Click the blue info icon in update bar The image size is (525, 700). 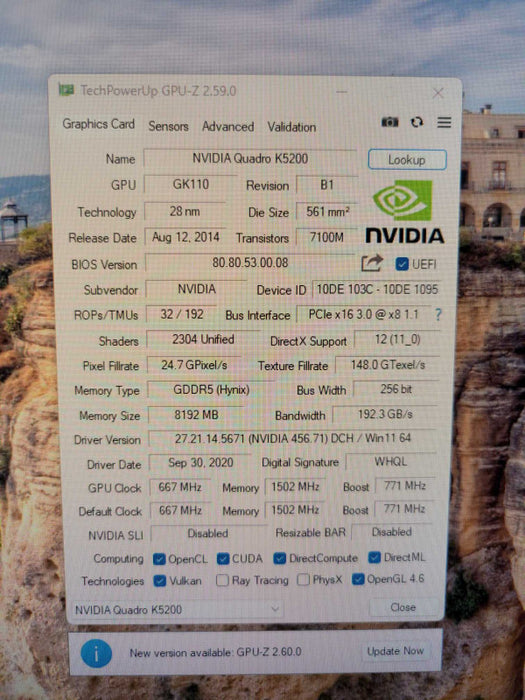pyautogui.click(x=96, y=654)
